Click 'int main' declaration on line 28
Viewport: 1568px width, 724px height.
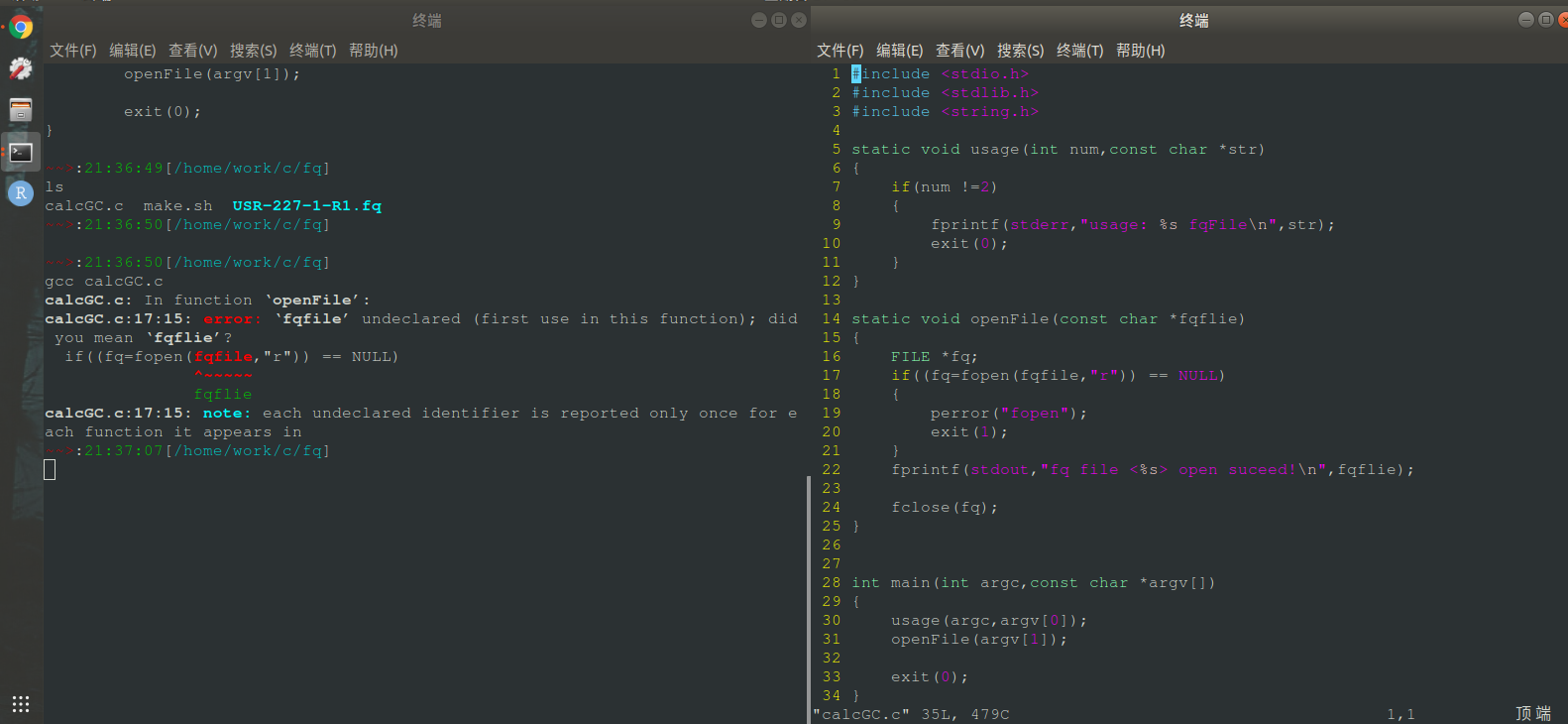pyautogui.click(x=1034, y=582)
